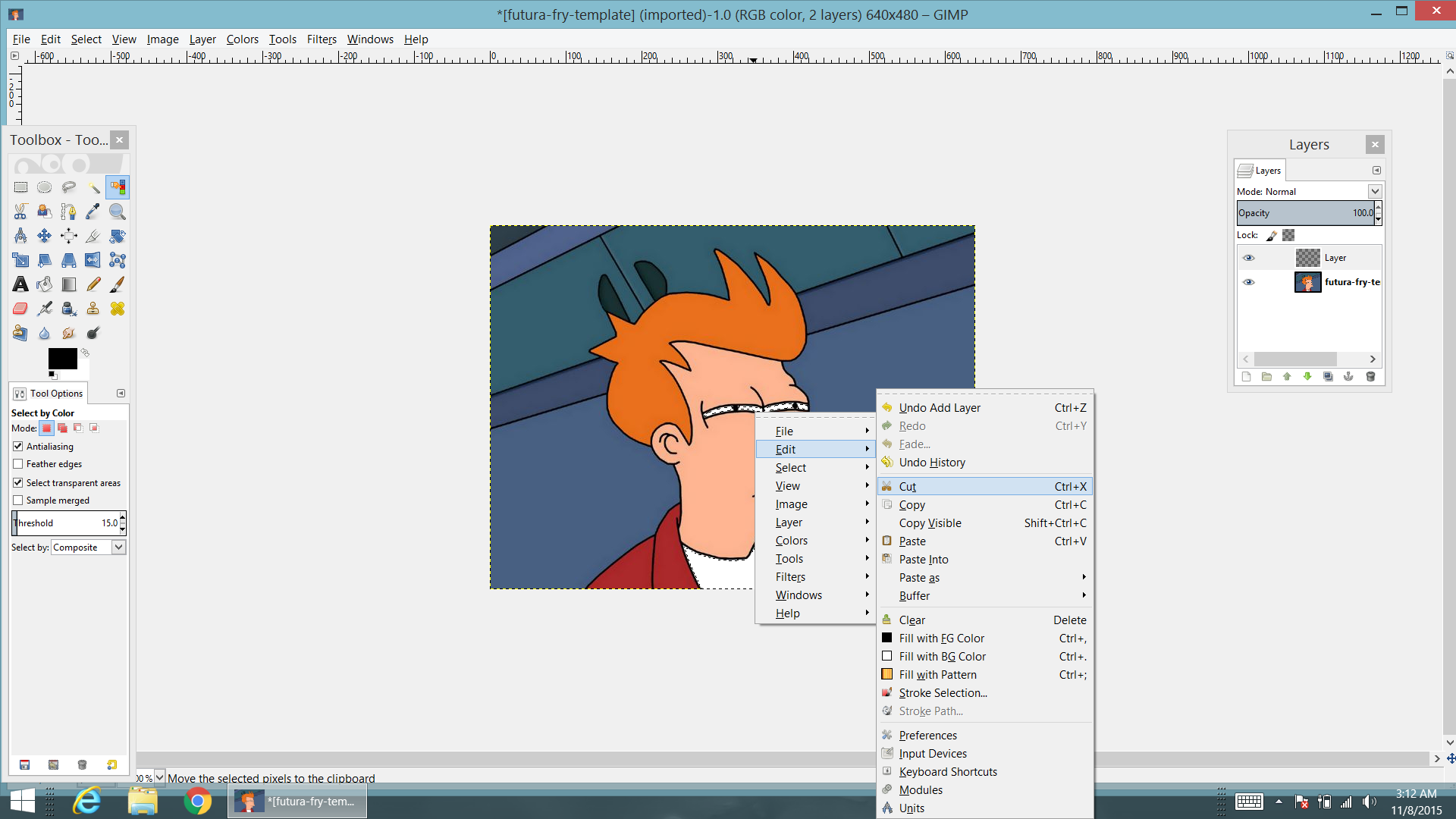
Task: Select the Text tool
Action: tap(20, 284)
